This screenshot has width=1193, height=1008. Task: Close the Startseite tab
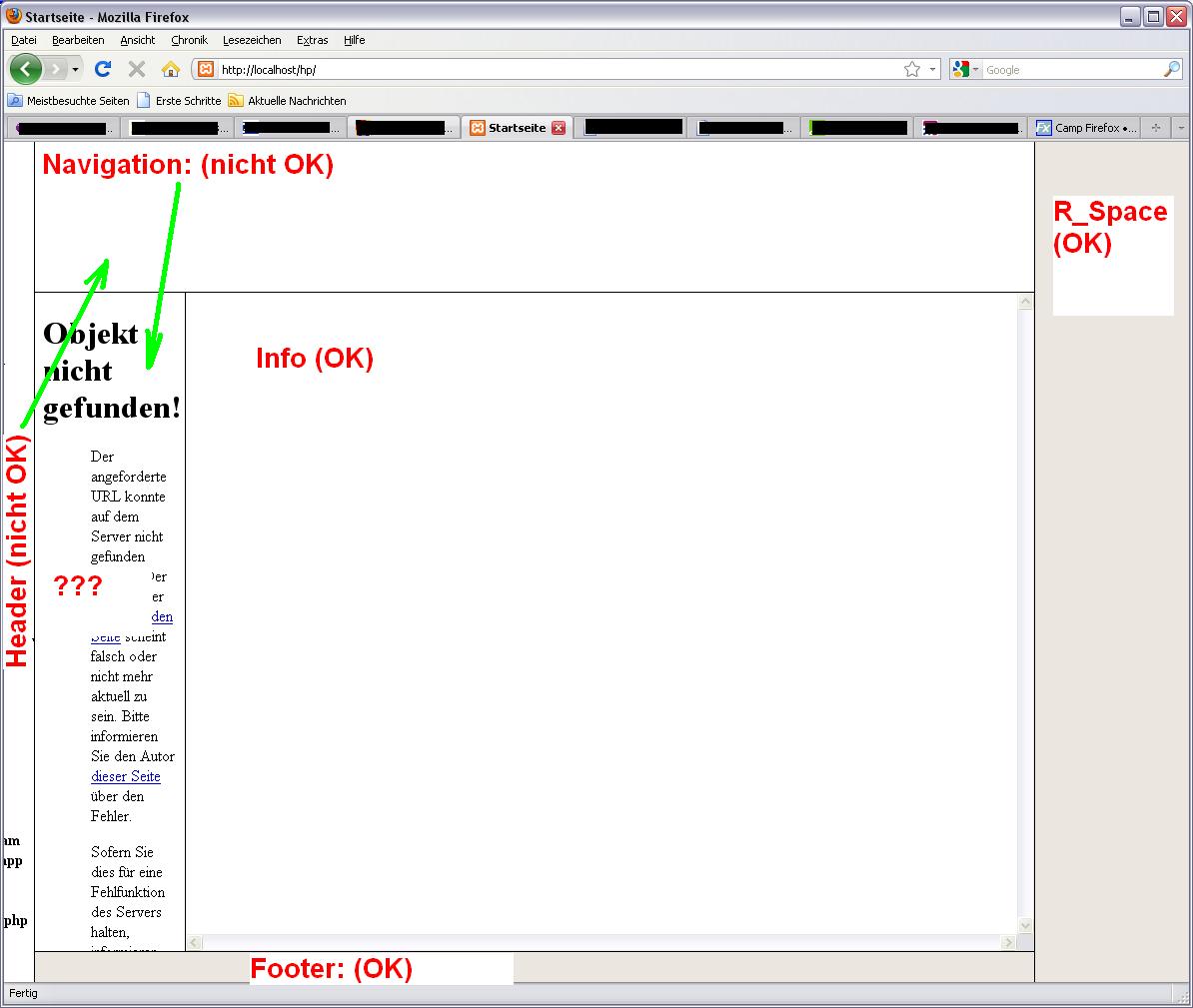click(x=559, y=128)
